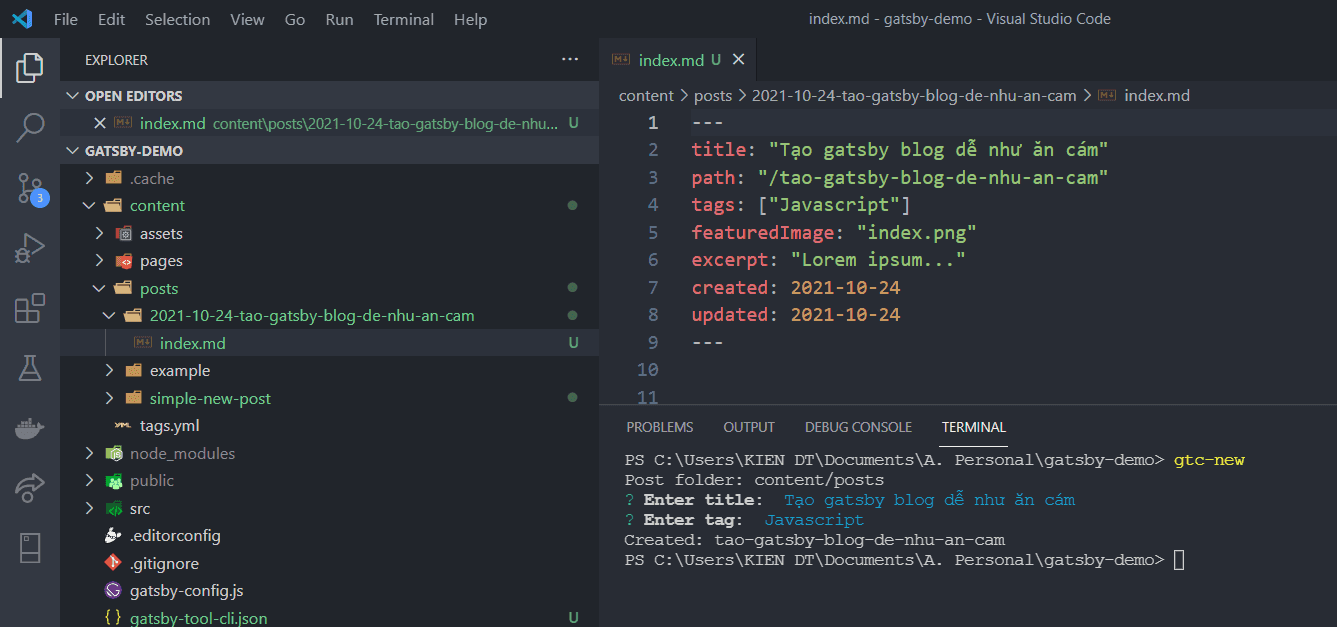Open the Selection menu
1337x627 pixels.
(x=177, y=19)
